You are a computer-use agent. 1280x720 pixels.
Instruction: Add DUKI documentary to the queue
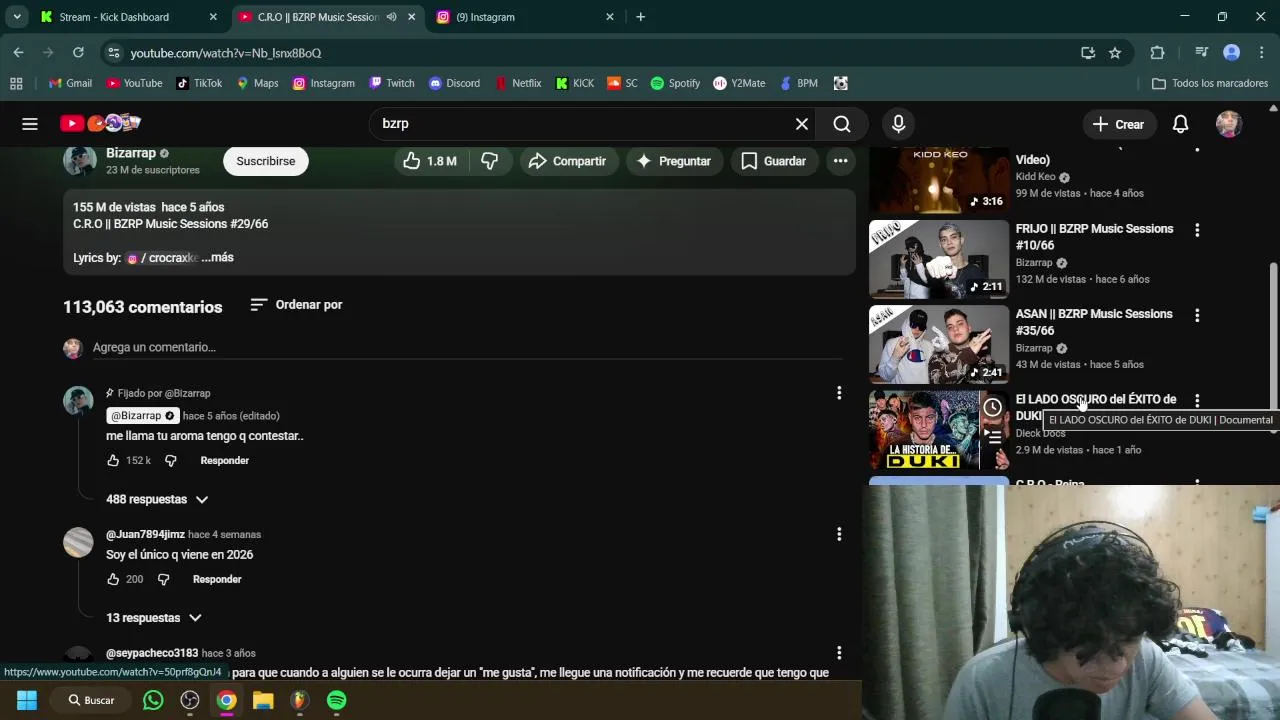point(992,435)
